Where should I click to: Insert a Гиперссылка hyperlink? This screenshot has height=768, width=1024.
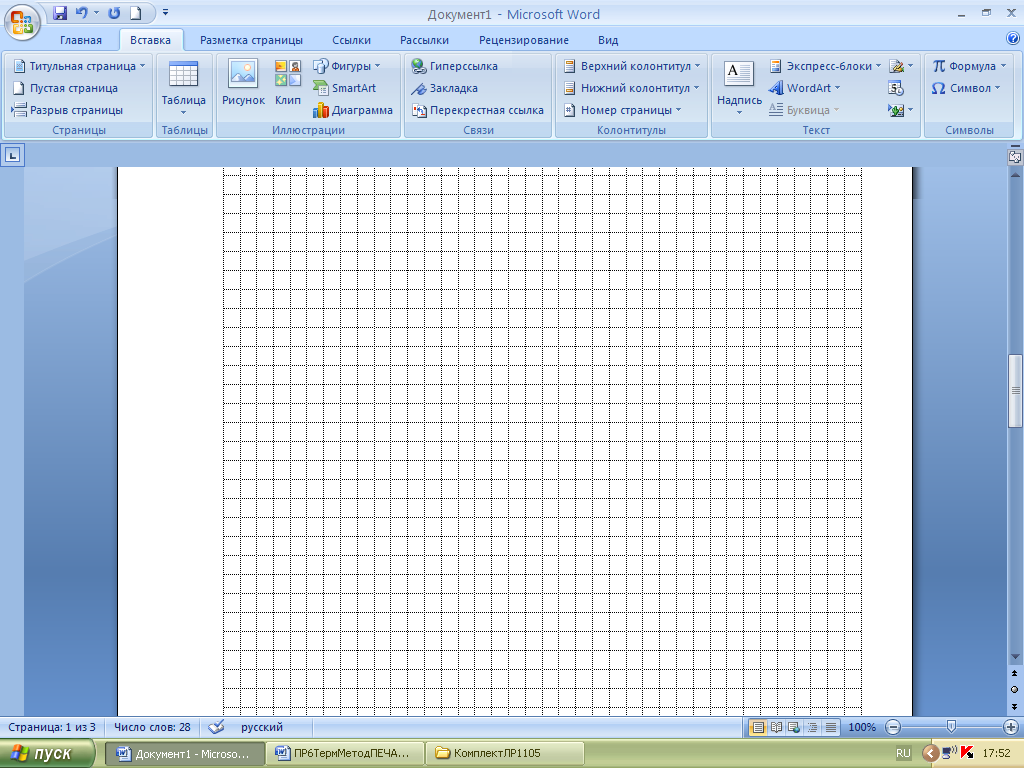tap(455, 66)
